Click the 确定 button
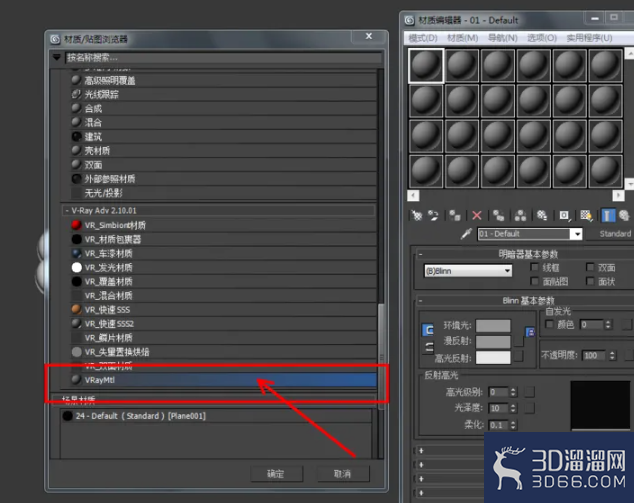This screenshot has height=503, width=634. 276,473
